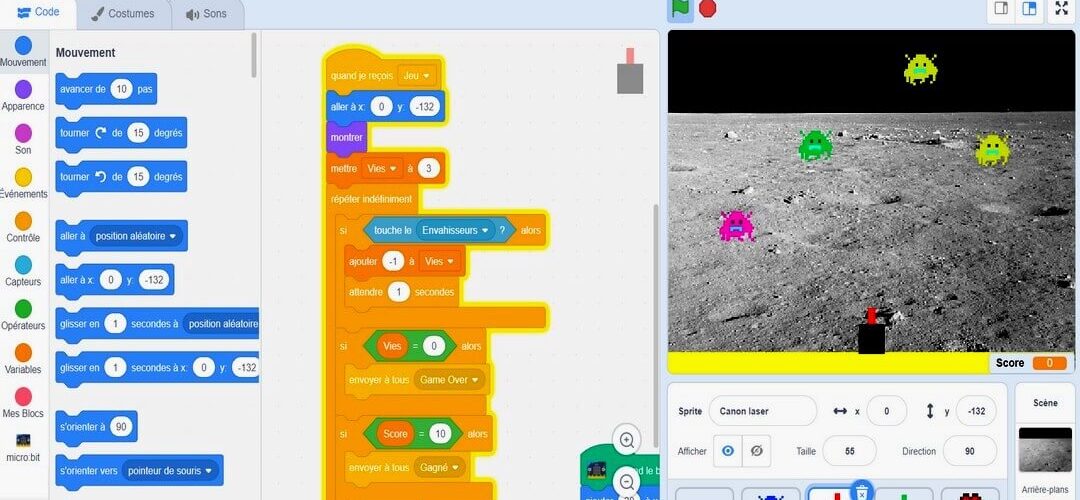Hide the sprite using crossed-eye button
Image resolution: width=1080 pixels, height=500 pixels.
point(756,451)
